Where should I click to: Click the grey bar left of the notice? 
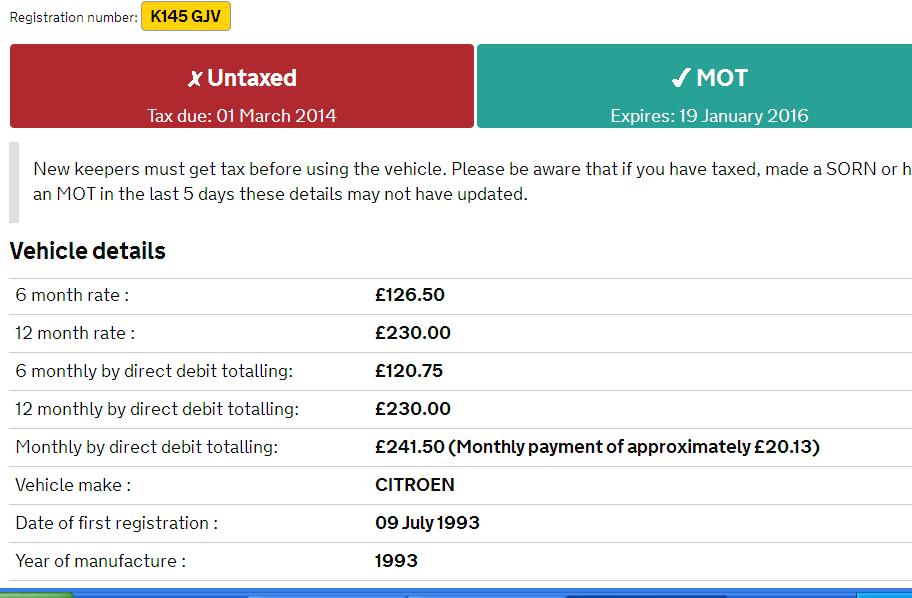[x=14, y=182]
